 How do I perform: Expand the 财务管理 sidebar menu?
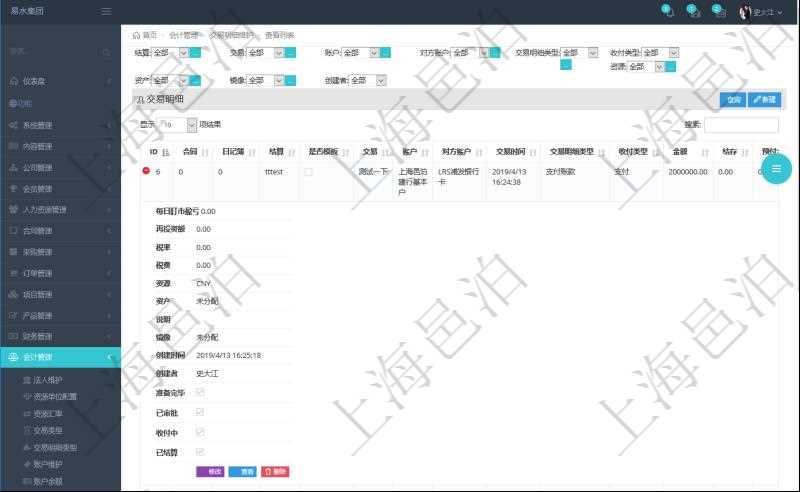tap(60, 336)
